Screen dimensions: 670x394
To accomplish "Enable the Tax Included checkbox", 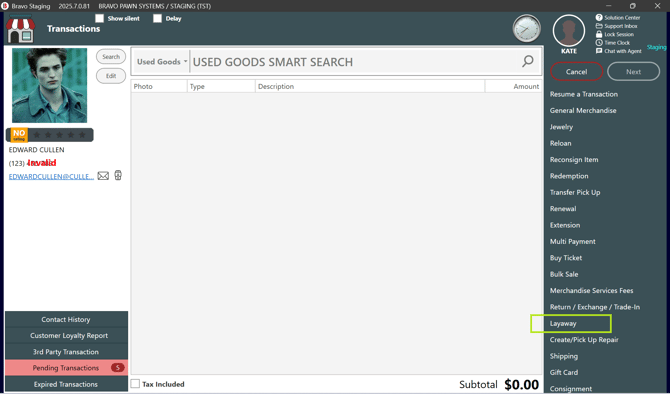I will [135, 384].
